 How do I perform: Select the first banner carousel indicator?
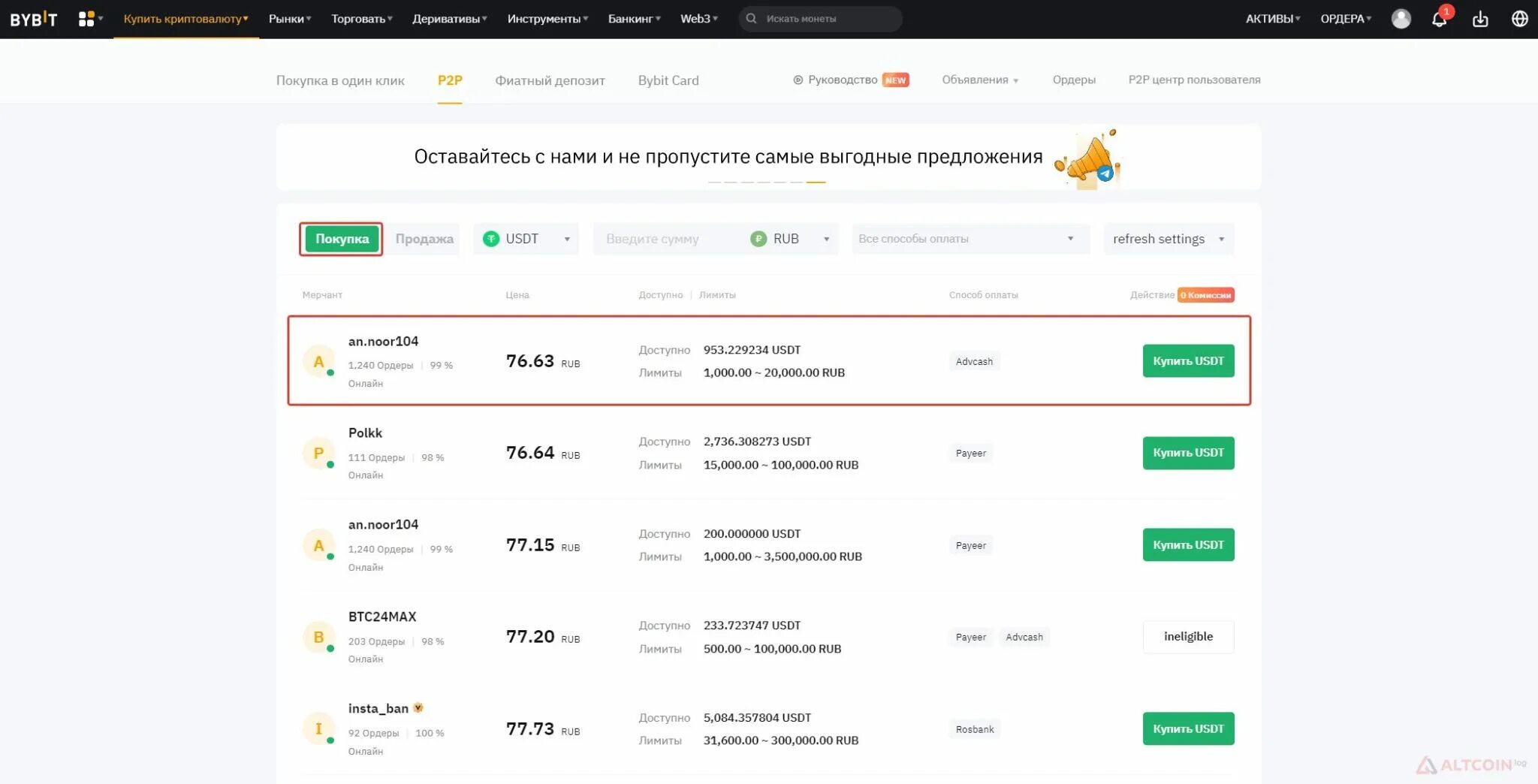coord(714,182)
